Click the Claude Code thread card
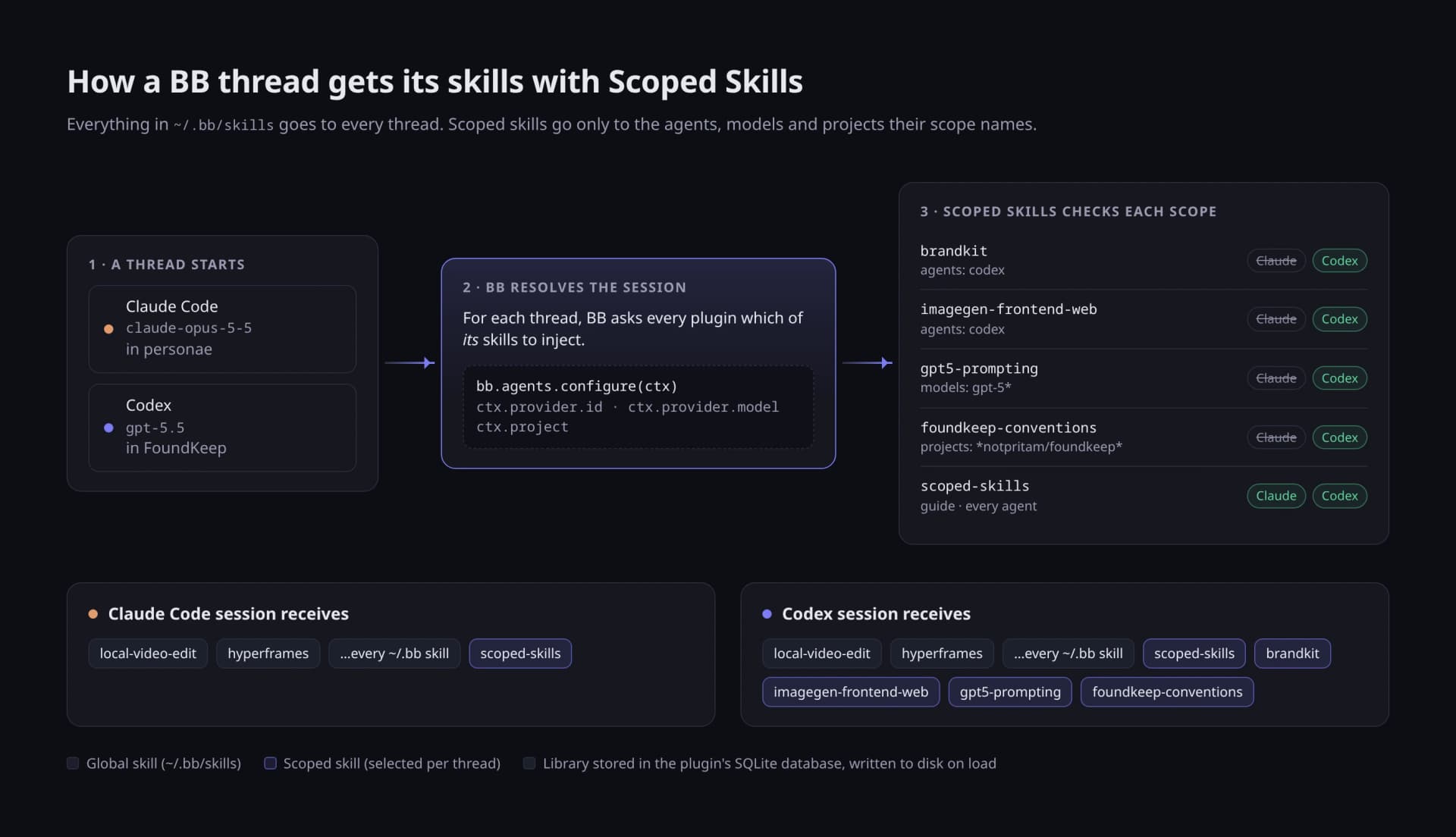 tap(222, 328)
